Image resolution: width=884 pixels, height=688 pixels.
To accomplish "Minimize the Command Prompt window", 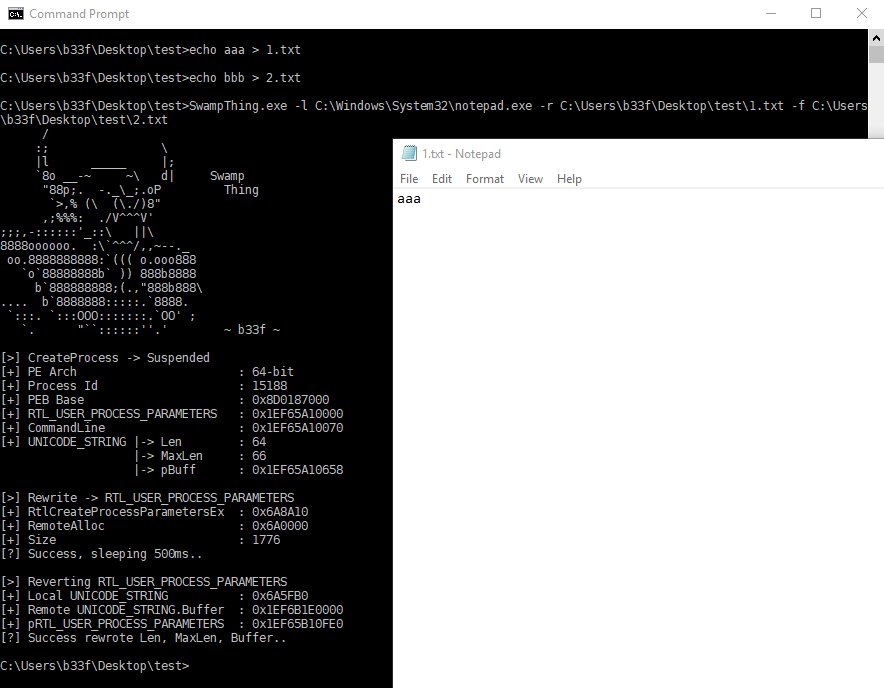I will (x=771, y=14).
